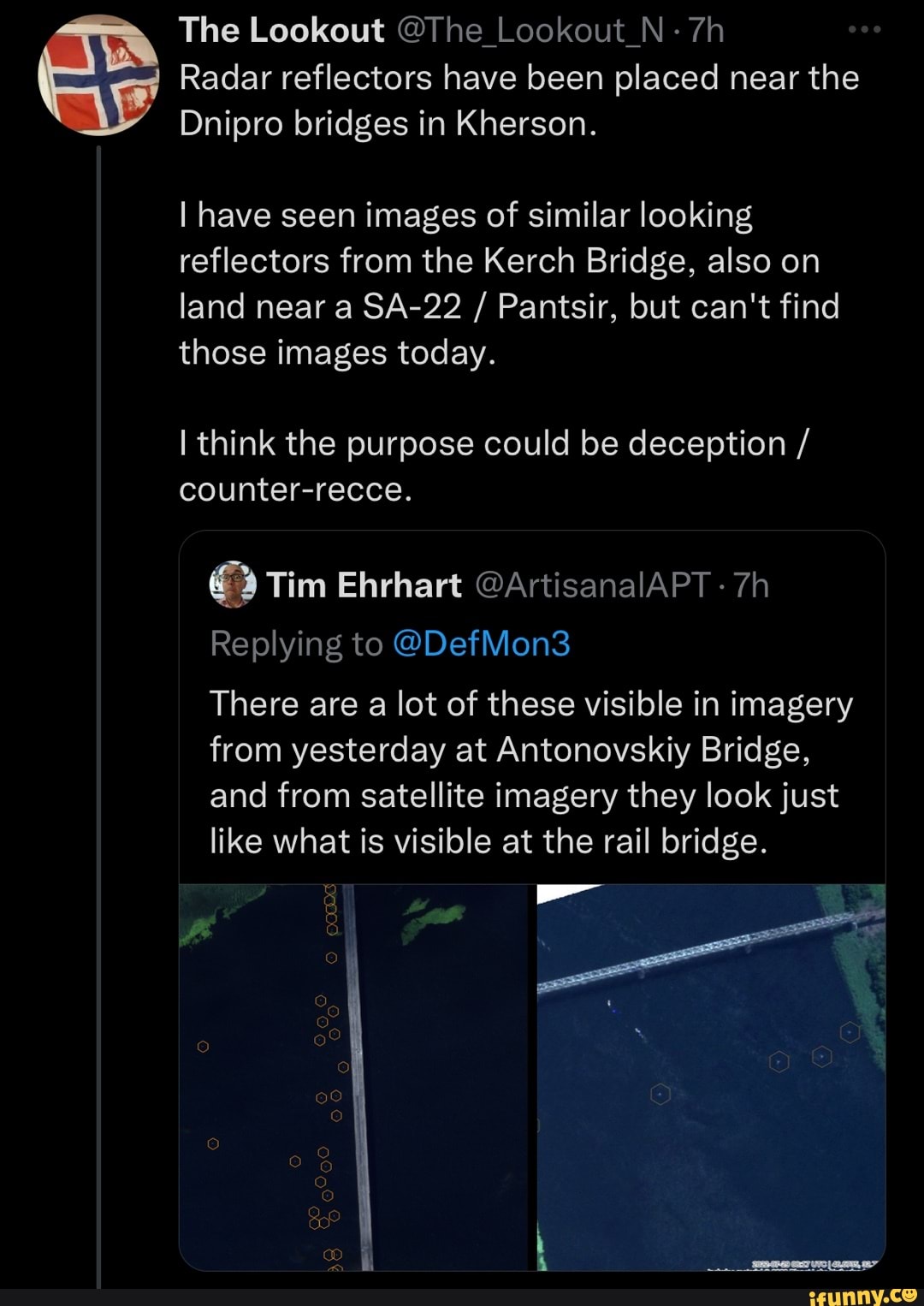
Task: Open the right rail bridge satellite image
Action: pyautogui.click(x=711, y=1077)
